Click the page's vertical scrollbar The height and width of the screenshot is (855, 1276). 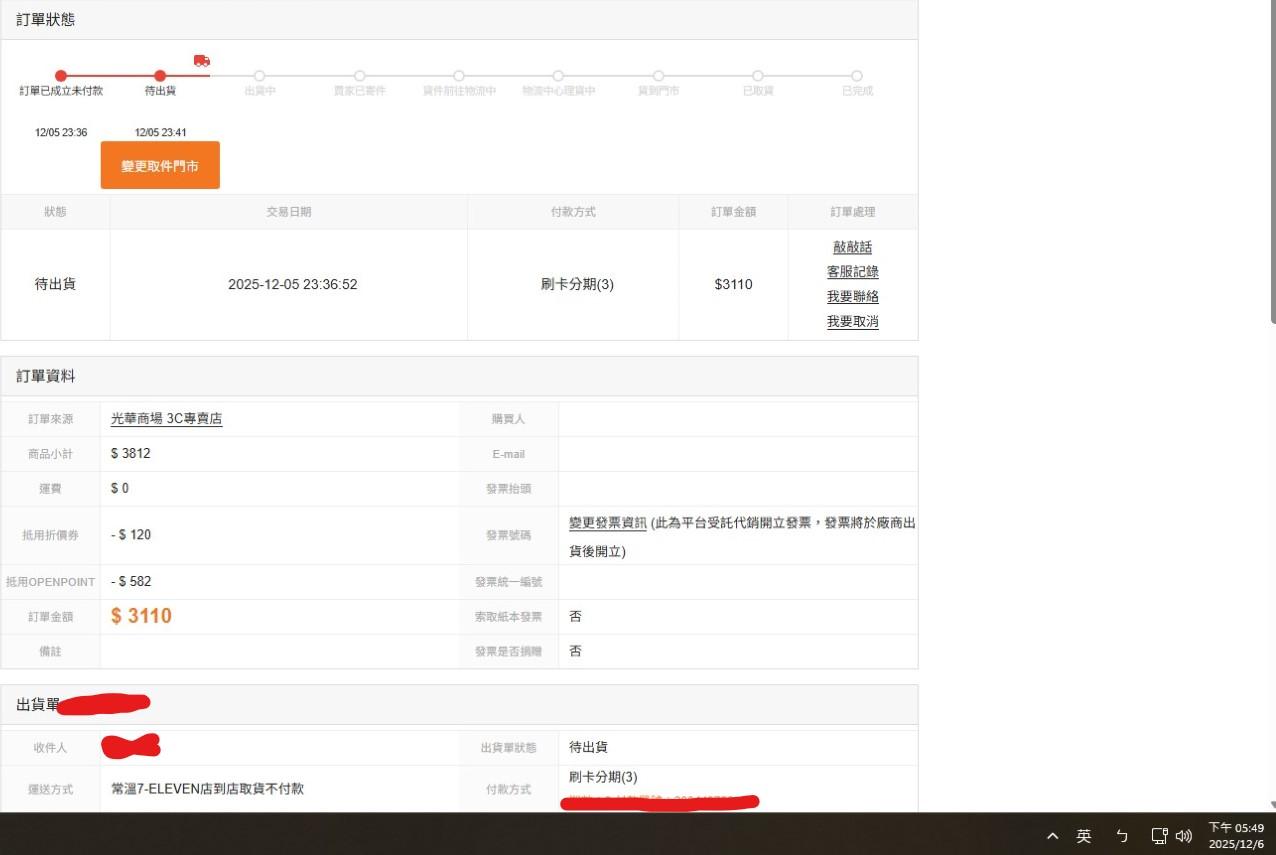1272,200
